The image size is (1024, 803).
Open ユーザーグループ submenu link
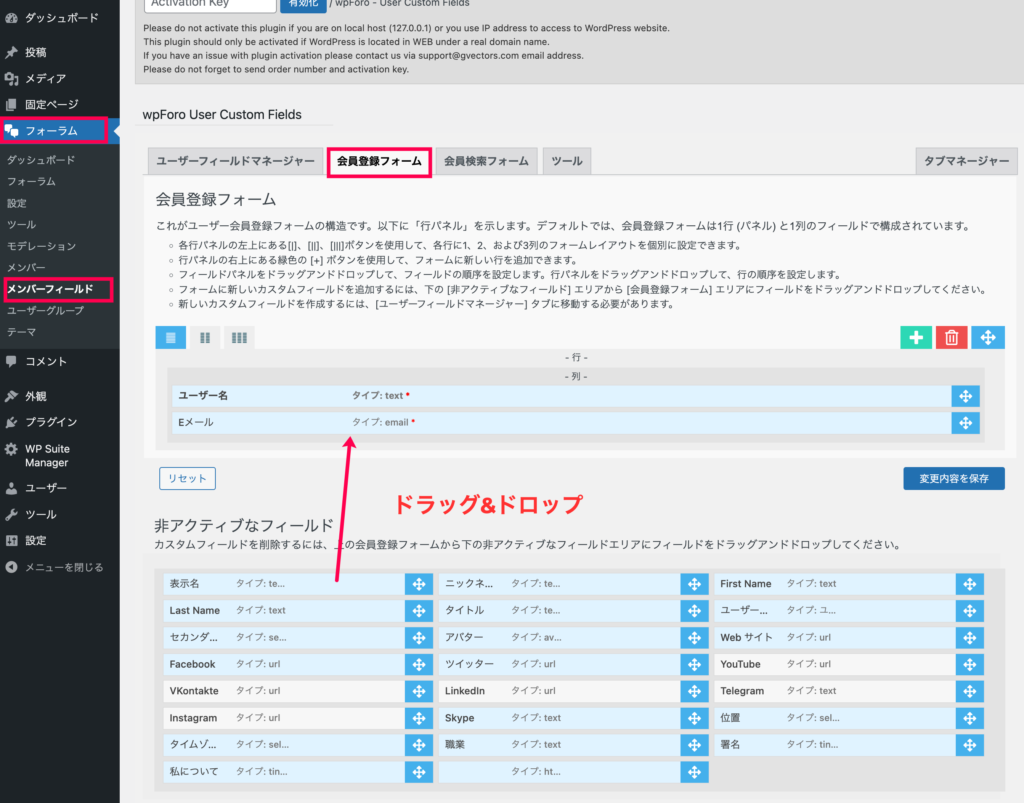click(x=45, y=311)
